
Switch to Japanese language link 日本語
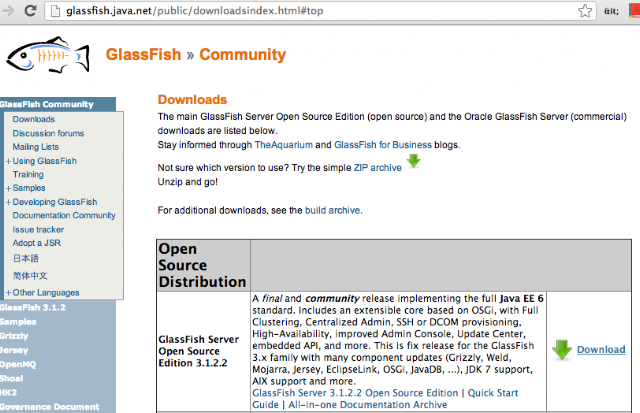(x=26, y=258)
